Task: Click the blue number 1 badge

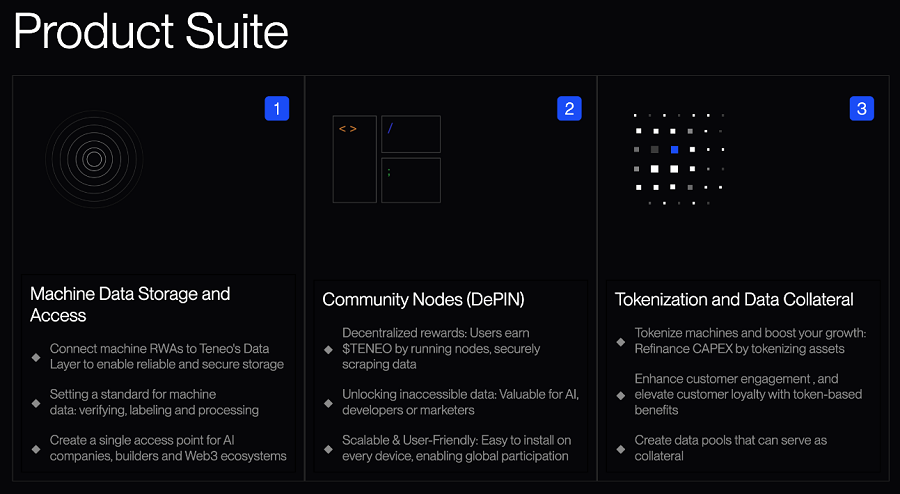Action: [x=277, y=108]
